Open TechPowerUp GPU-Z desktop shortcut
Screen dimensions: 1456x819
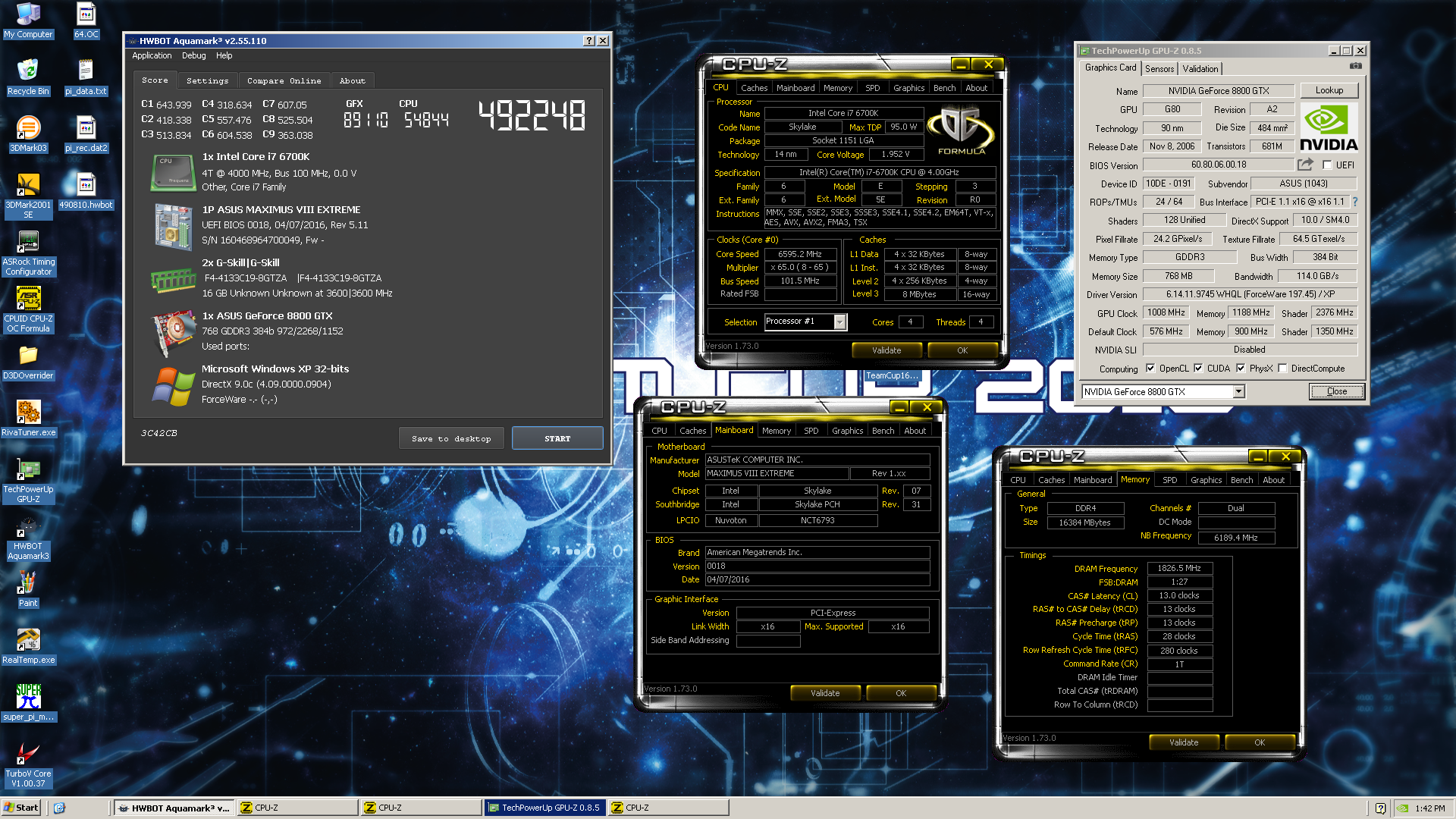[28, 480]
